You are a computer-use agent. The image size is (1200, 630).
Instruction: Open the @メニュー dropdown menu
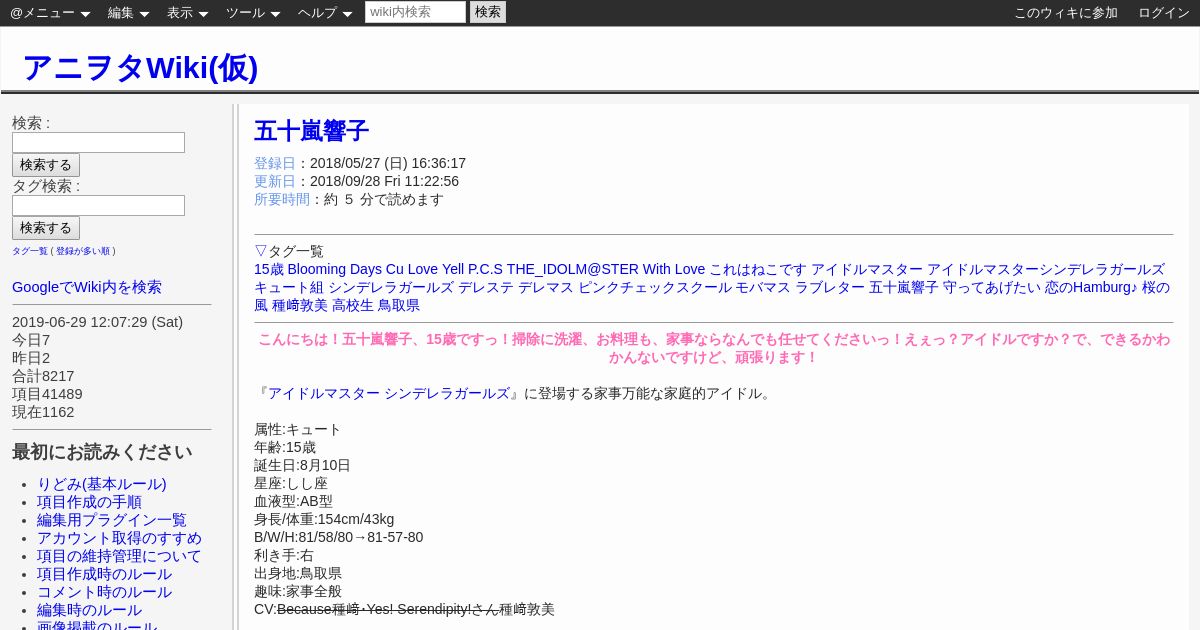click(x=50, y=13)
